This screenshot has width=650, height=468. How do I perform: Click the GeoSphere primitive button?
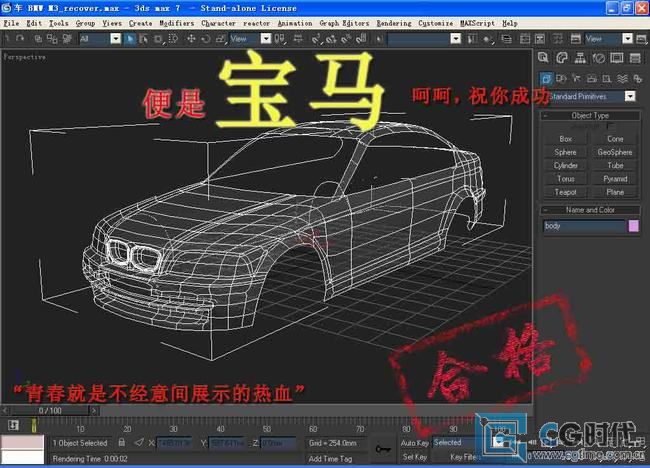[x=615, y=152]
